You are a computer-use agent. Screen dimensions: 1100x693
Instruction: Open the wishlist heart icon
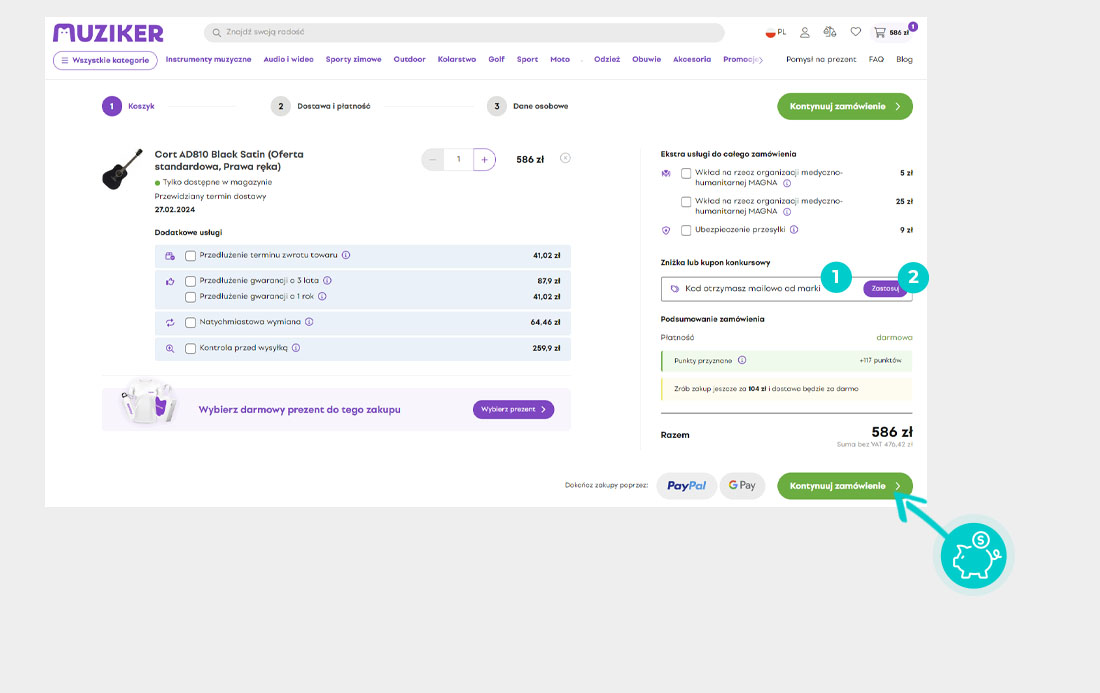pyautogui.click(x=855, y=32)
